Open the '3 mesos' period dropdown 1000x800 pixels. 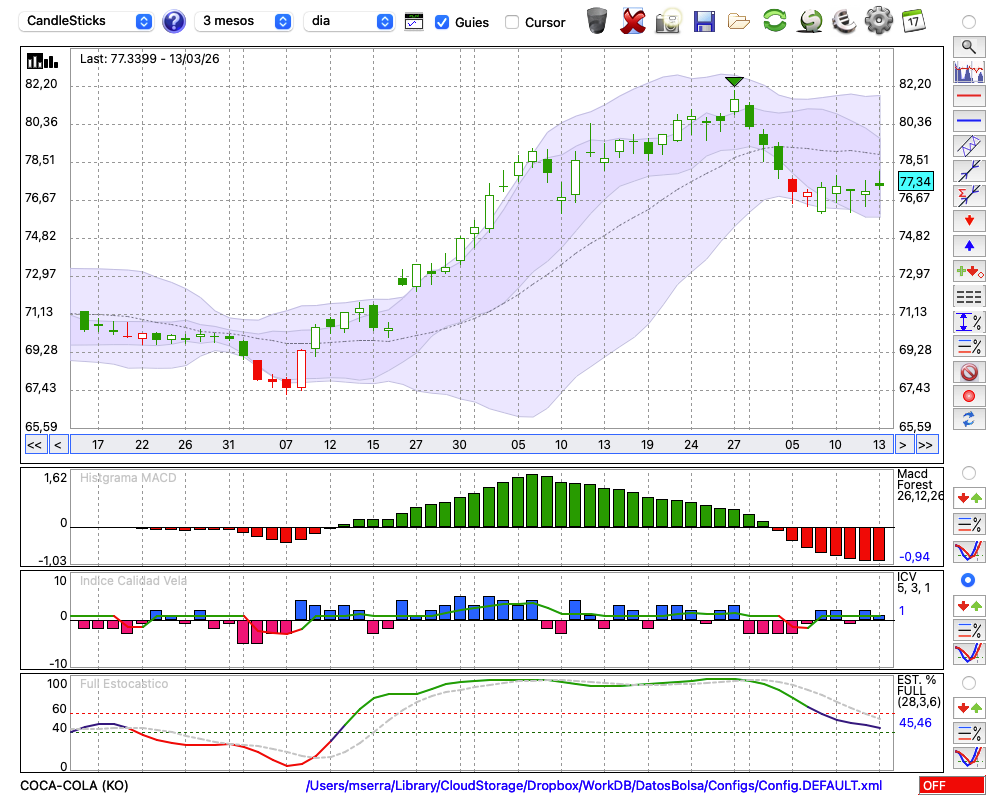pyautogui.click(x=245, y=21)
